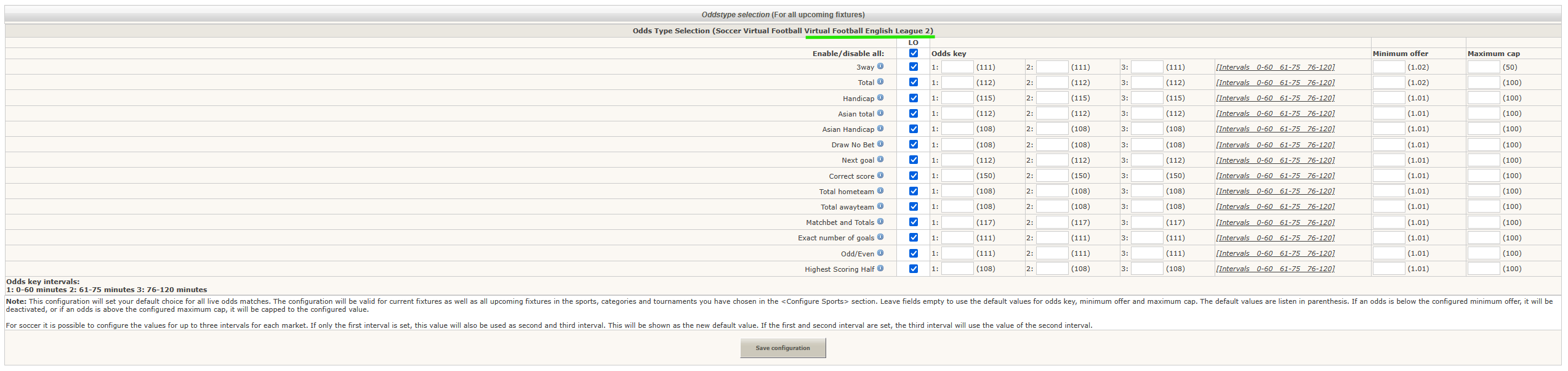This screenshot has height=371, width=1568.
Task: Open info icon for Asian Handicap
Action: click(x=880, y=129)
